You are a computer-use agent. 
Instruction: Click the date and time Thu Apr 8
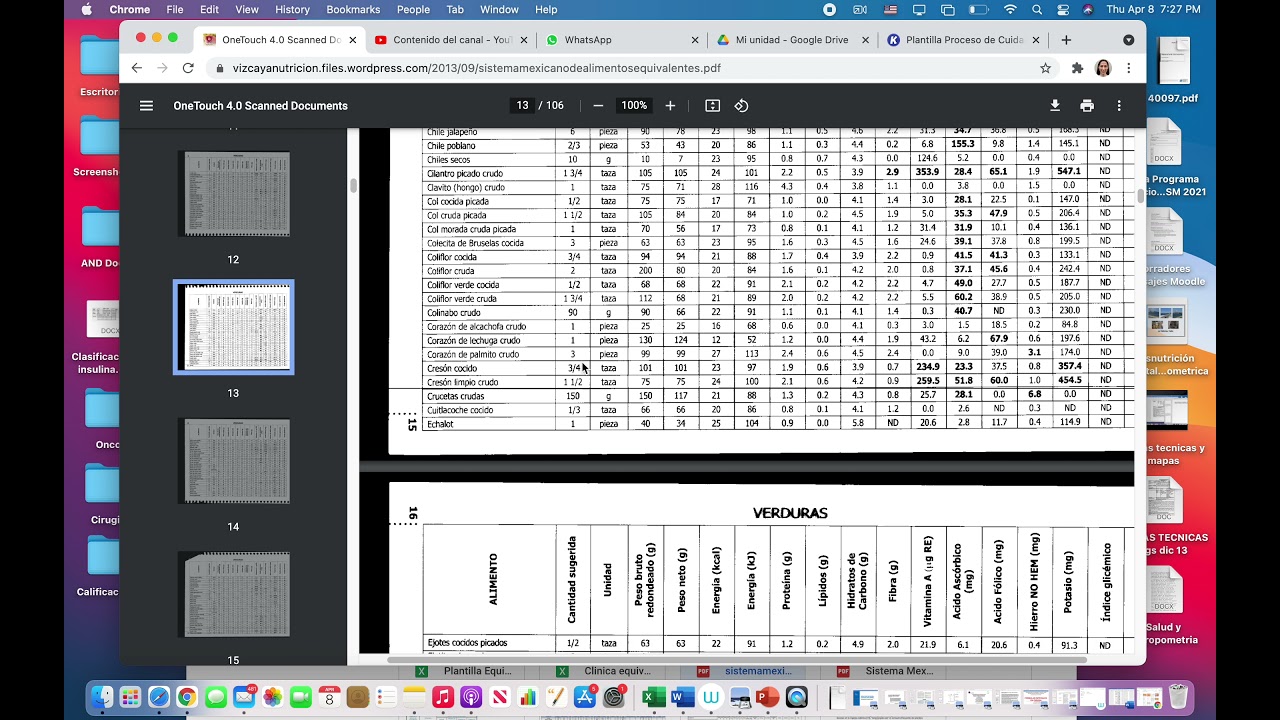tap(1153, 9)
